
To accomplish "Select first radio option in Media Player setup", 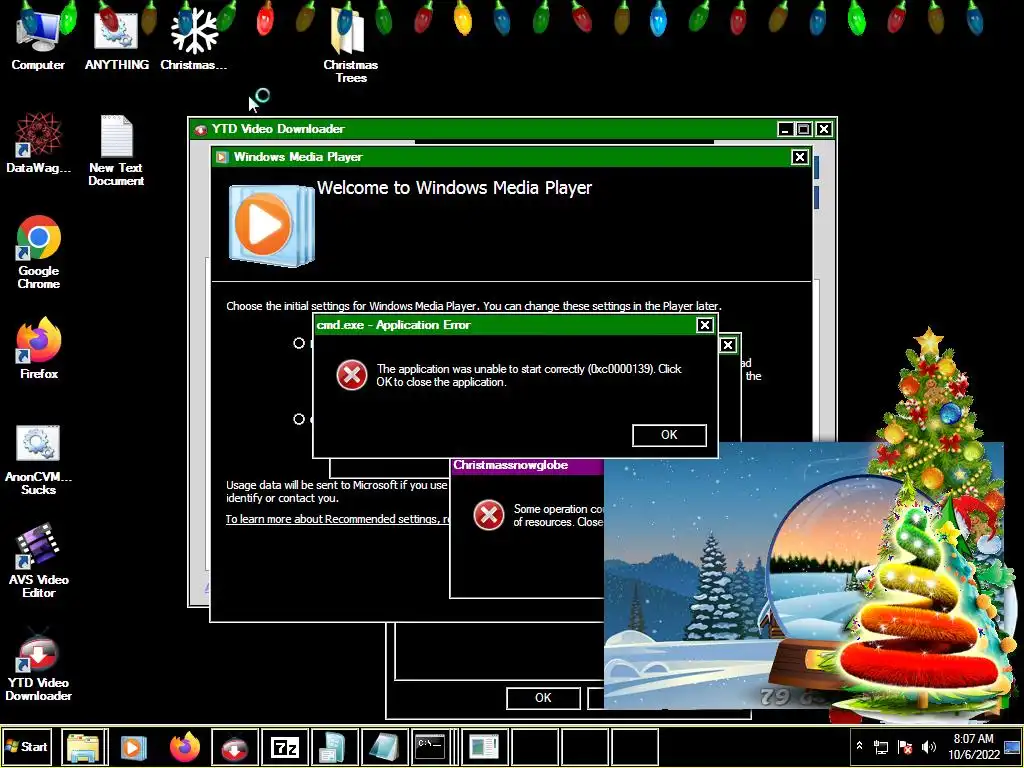I will 299,343.
